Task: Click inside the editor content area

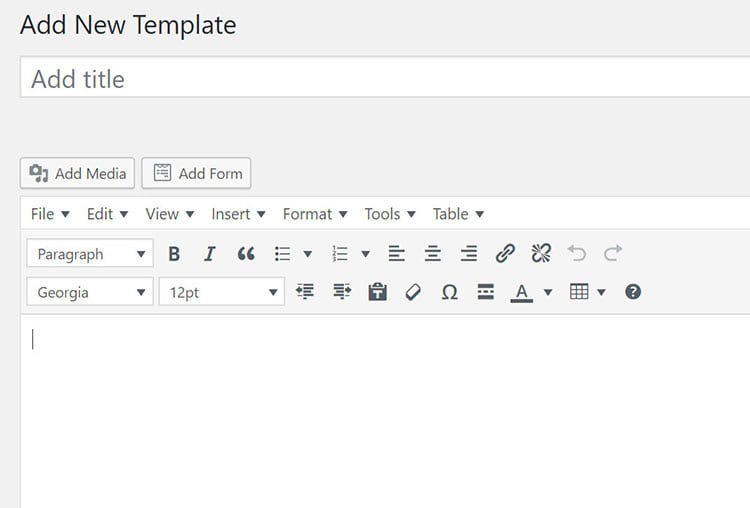Action: point(385,411)
